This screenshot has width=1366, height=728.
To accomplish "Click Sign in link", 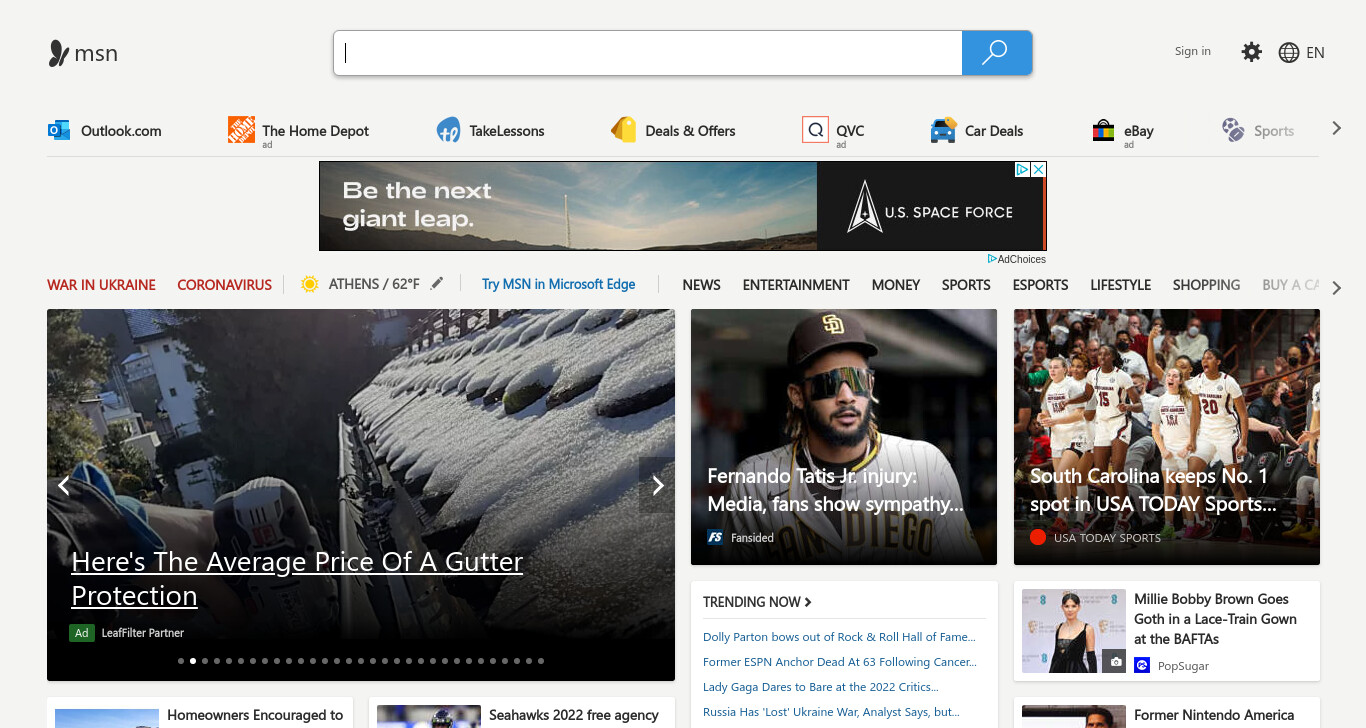I will pos(1192,51).
